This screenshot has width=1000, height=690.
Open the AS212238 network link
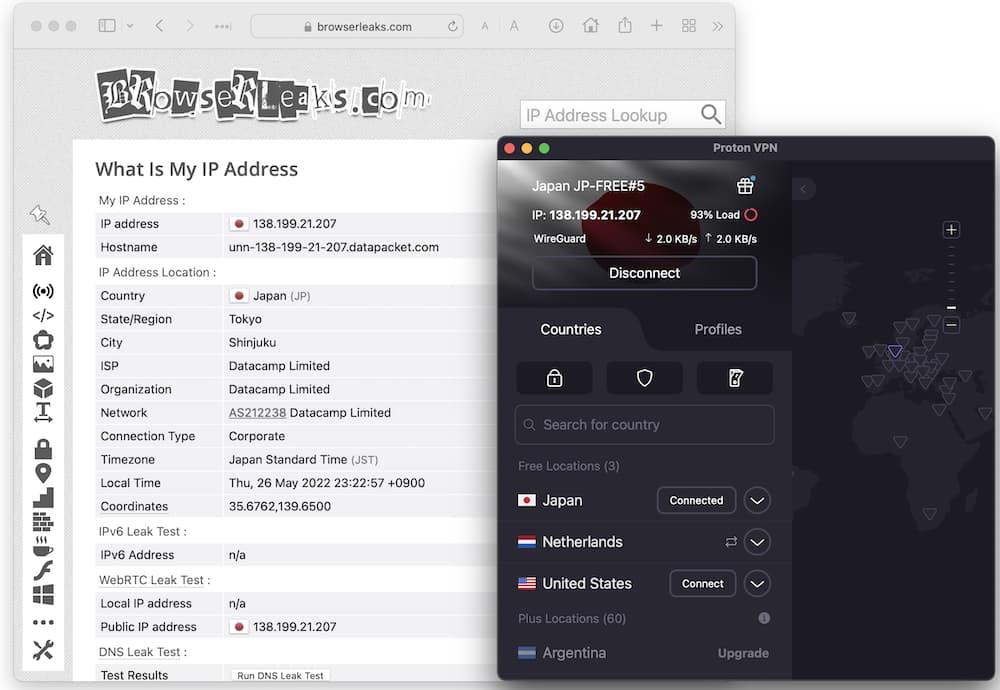point(257,413)
